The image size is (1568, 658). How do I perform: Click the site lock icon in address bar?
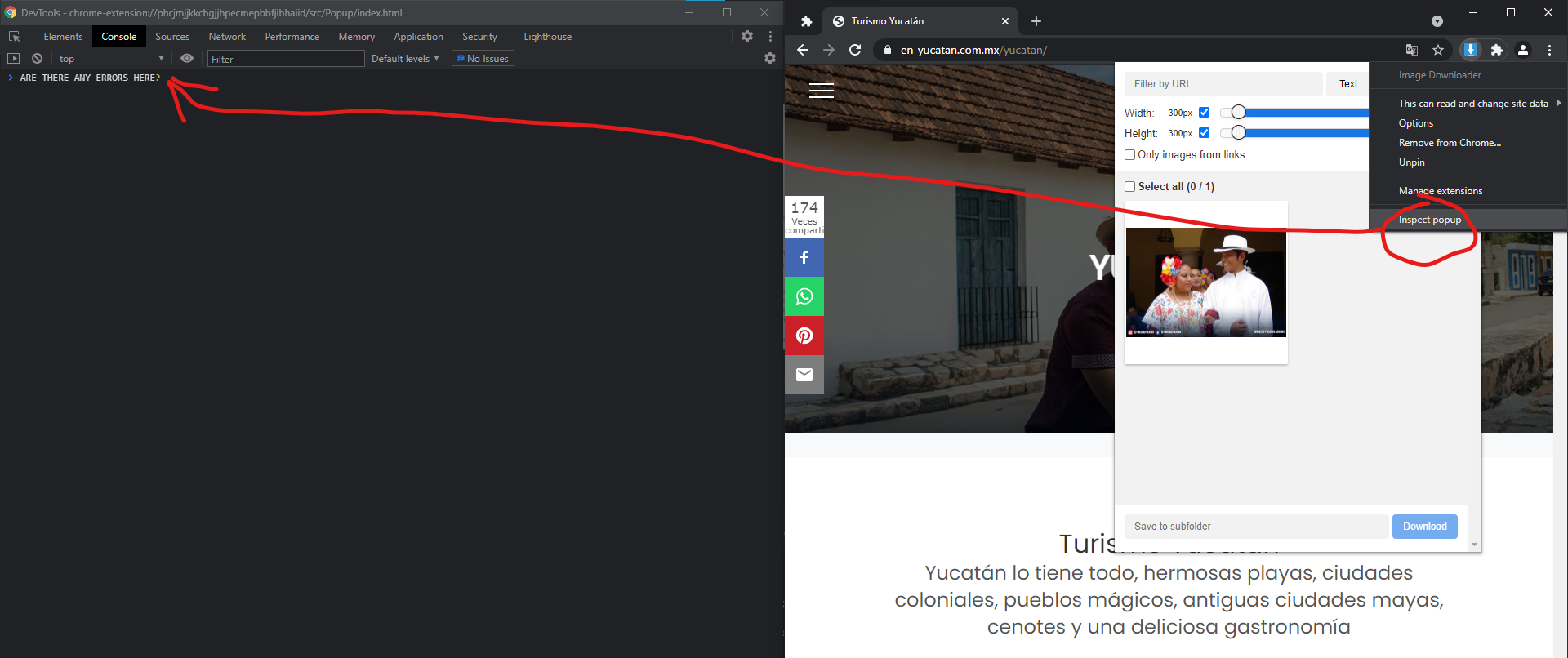[x=888, y=50]
